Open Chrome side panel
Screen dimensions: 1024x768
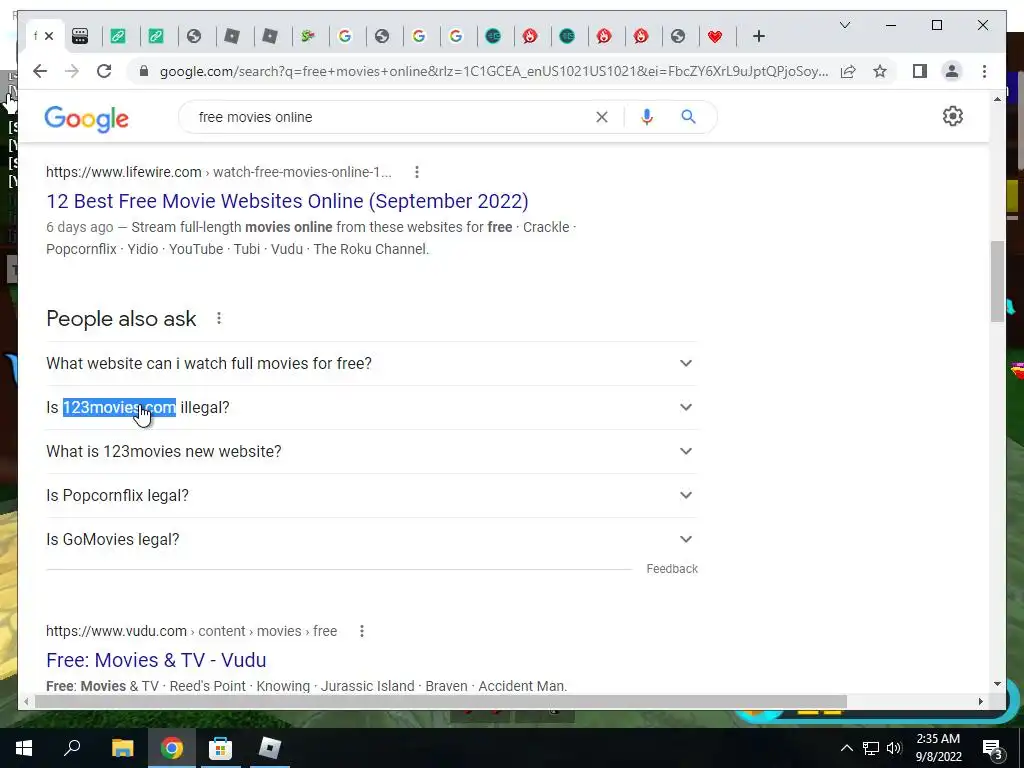tap(920, 71)
